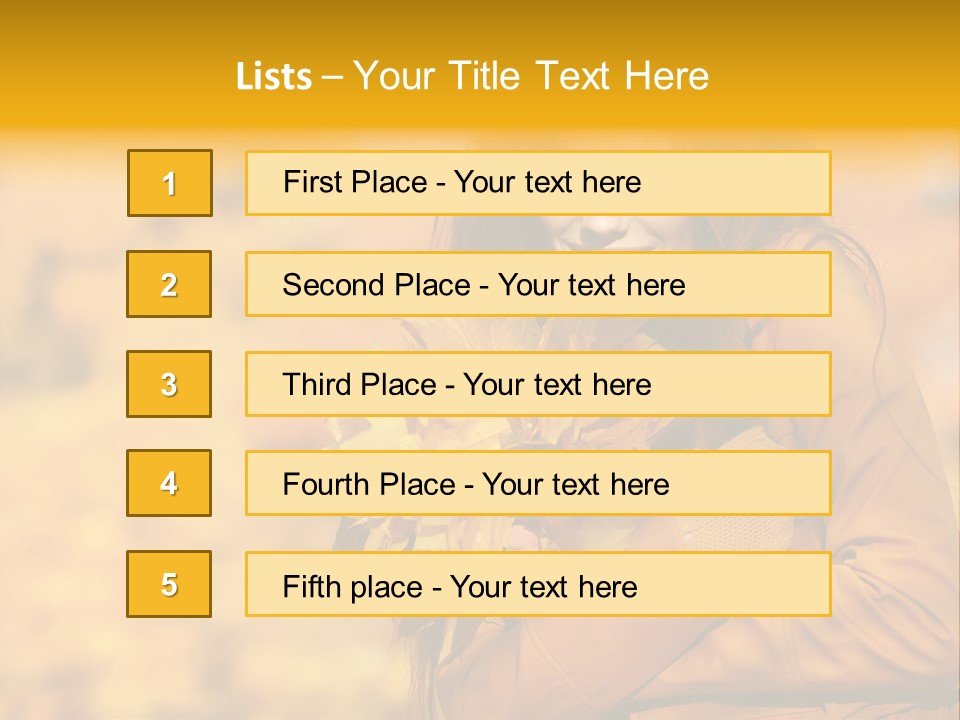
Task: Select the number 2 square
Action: click(x=169, y=284)
